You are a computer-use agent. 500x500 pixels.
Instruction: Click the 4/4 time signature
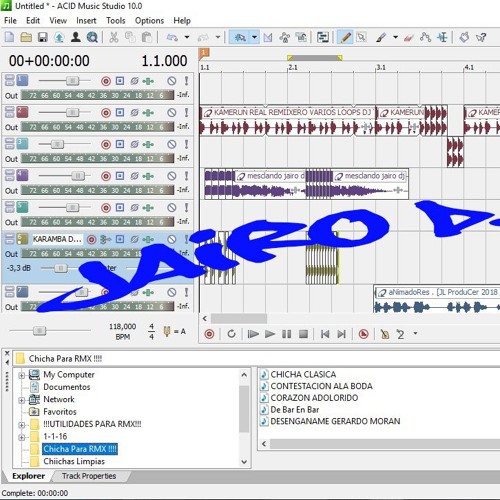pyautogui.click(x=151, y=331)
